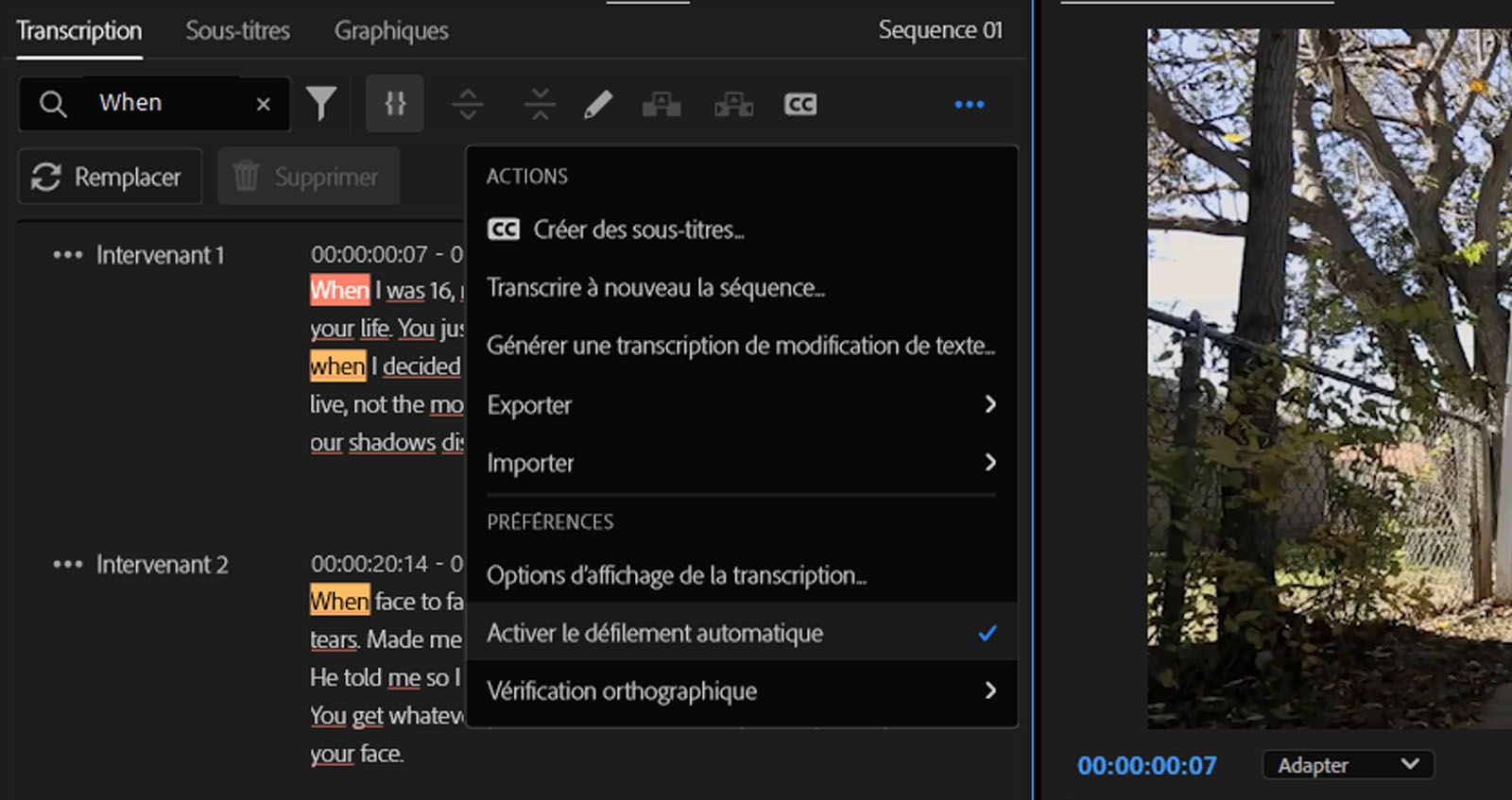
Task: Clear the 'When' search text
Action: pos(264,104)
